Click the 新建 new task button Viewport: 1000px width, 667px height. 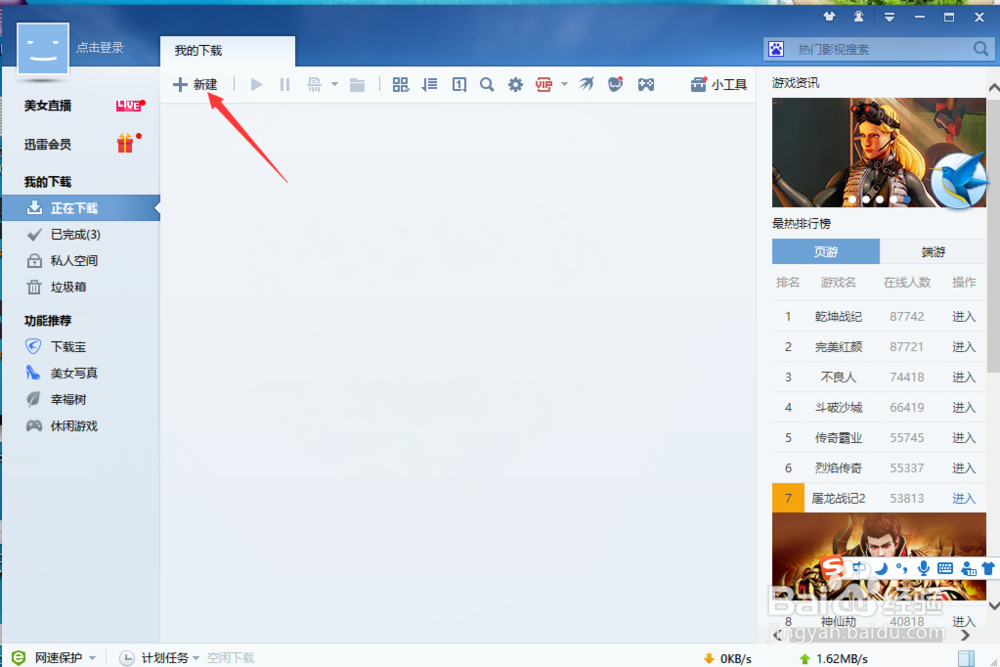[195, 84]
